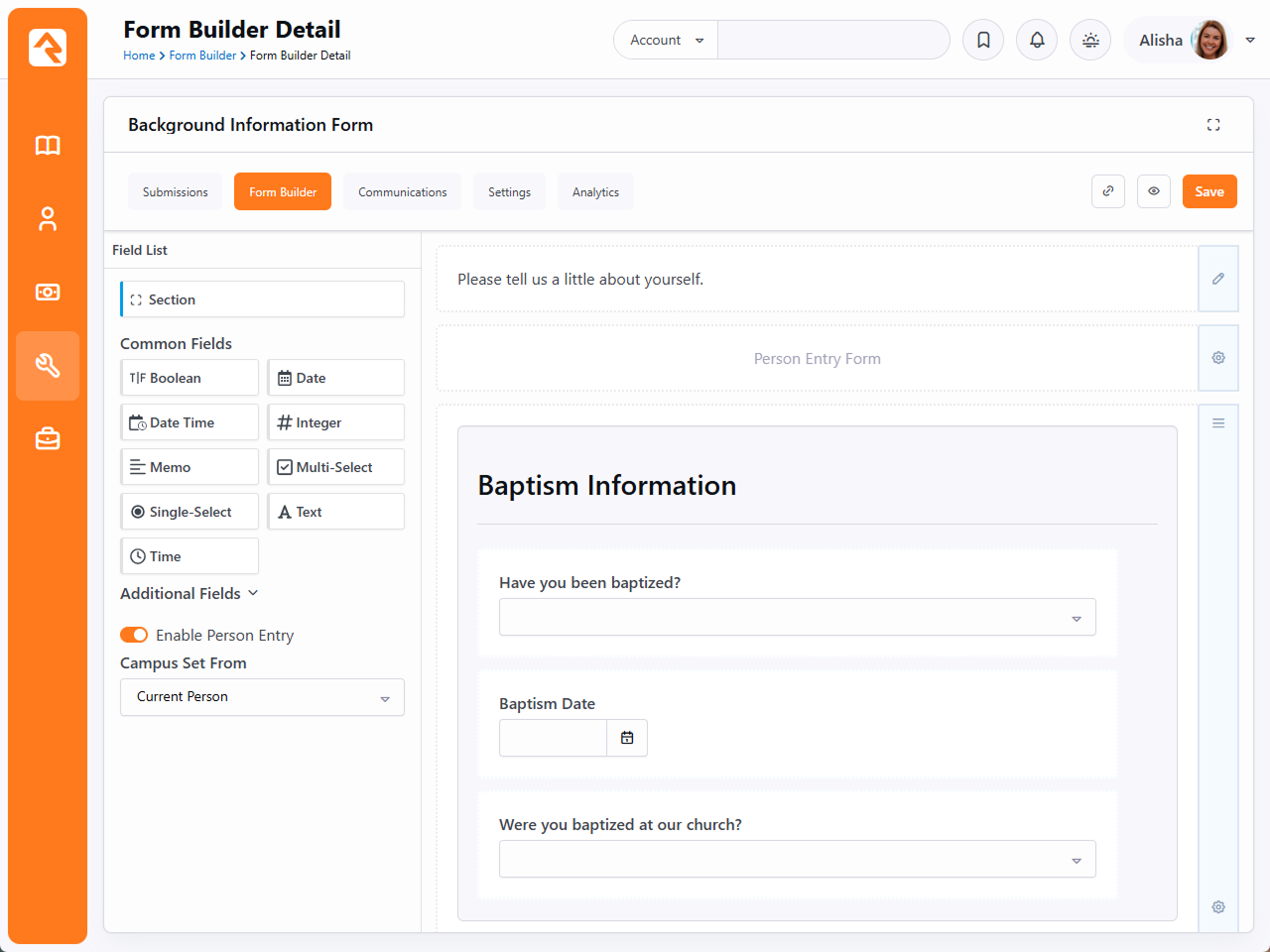Open the Have you been baptized dropdown

797,617
